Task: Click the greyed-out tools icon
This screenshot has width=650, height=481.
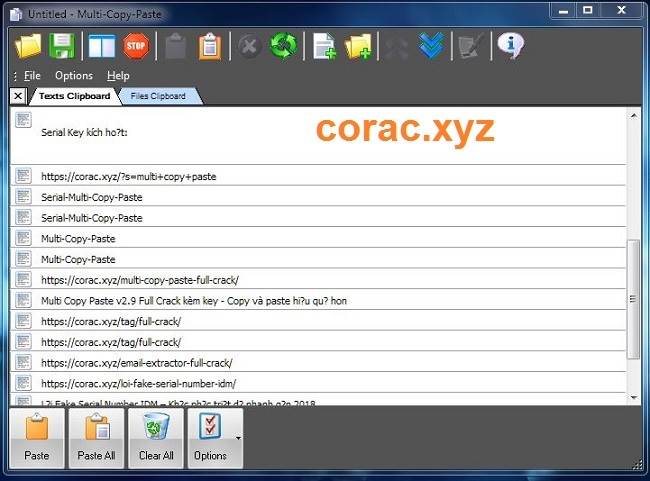Action: 396,46
